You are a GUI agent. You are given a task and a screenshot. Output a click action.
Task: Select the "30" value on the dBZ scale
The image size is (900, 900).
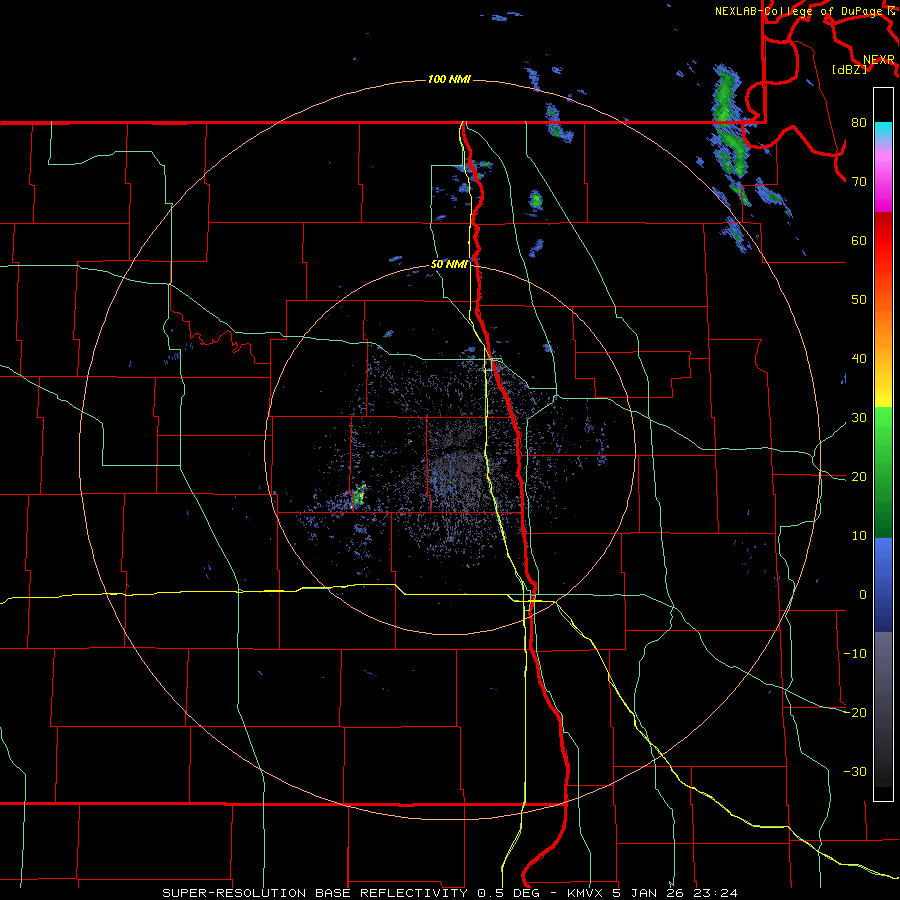pos(859,418)
